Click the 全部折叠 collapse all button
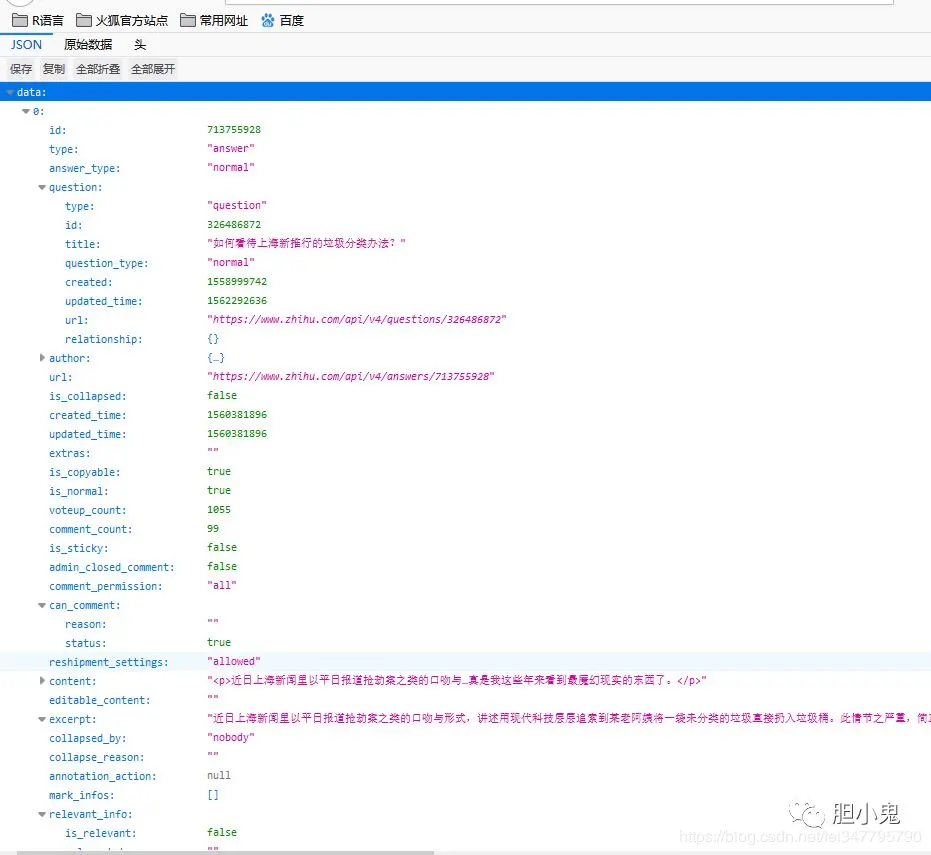Viewport: 931px width, 855px height. 98,69
